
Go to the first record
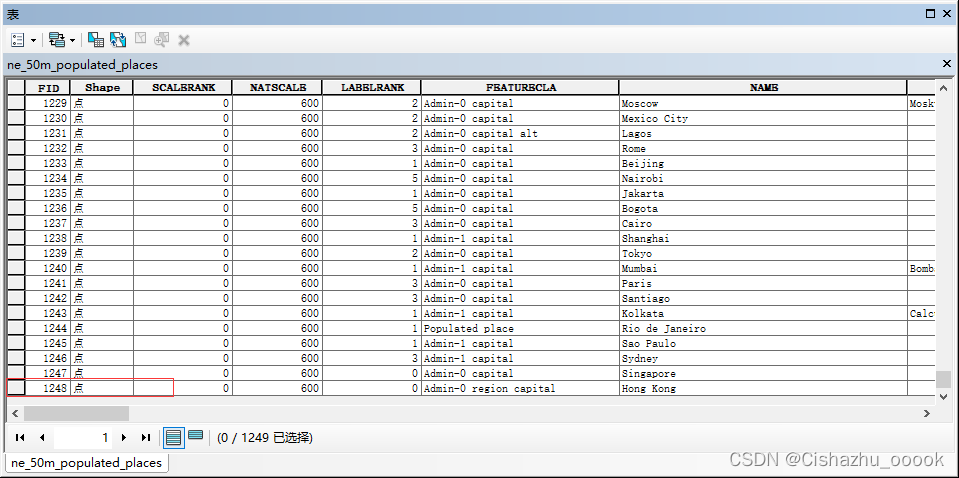[x=20, y=437]
